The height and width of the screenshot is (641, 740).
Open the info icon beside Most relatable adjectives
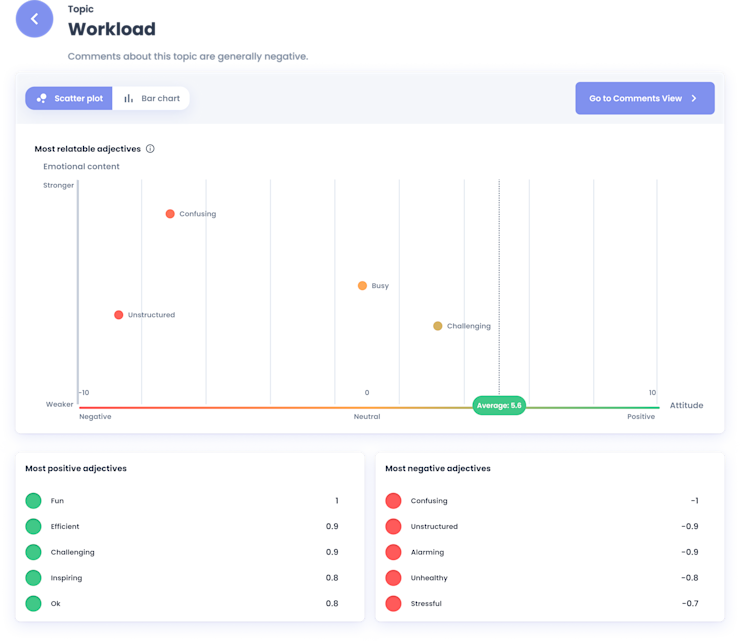tap(150, 149)
